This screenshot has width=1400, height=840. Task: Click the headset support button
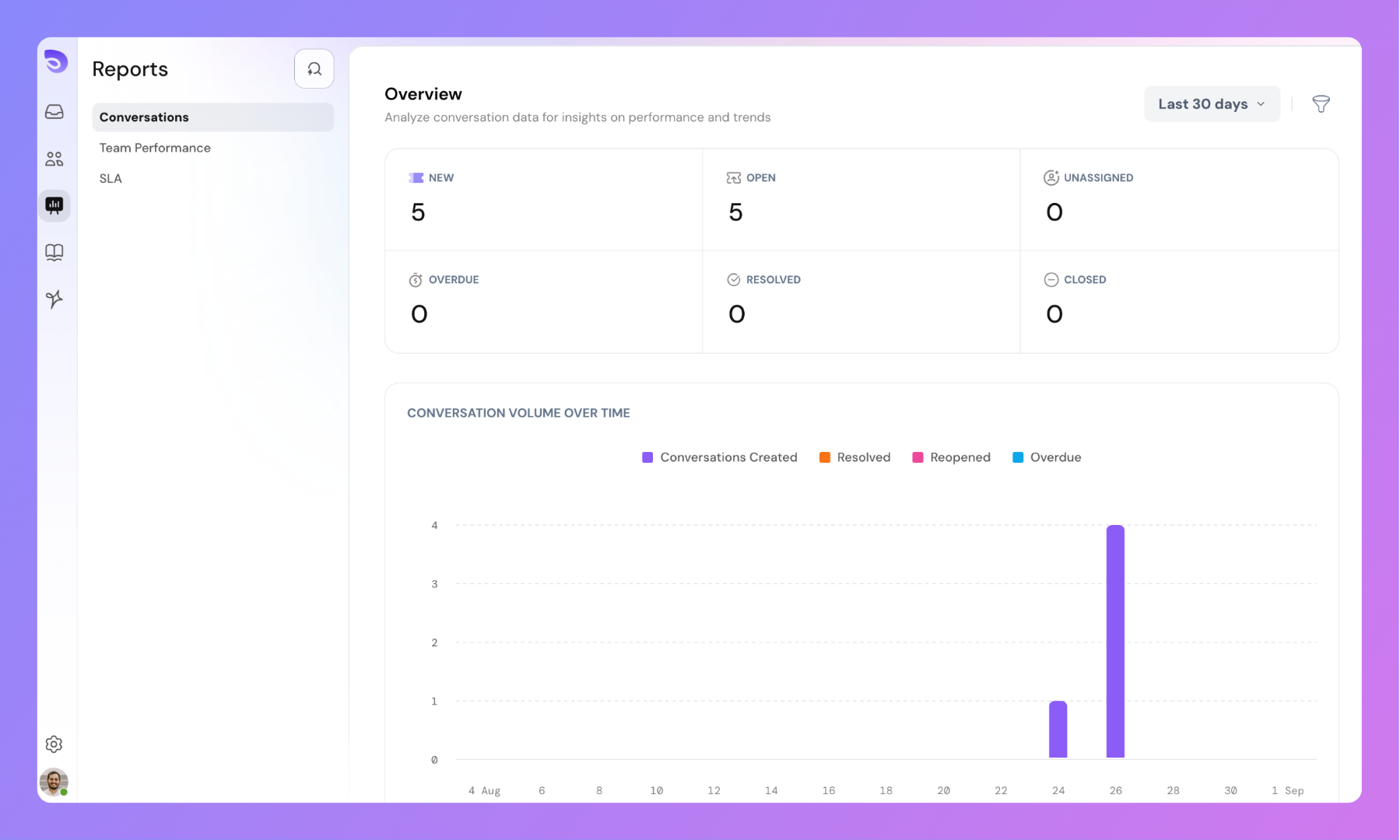tap(314, 69)
